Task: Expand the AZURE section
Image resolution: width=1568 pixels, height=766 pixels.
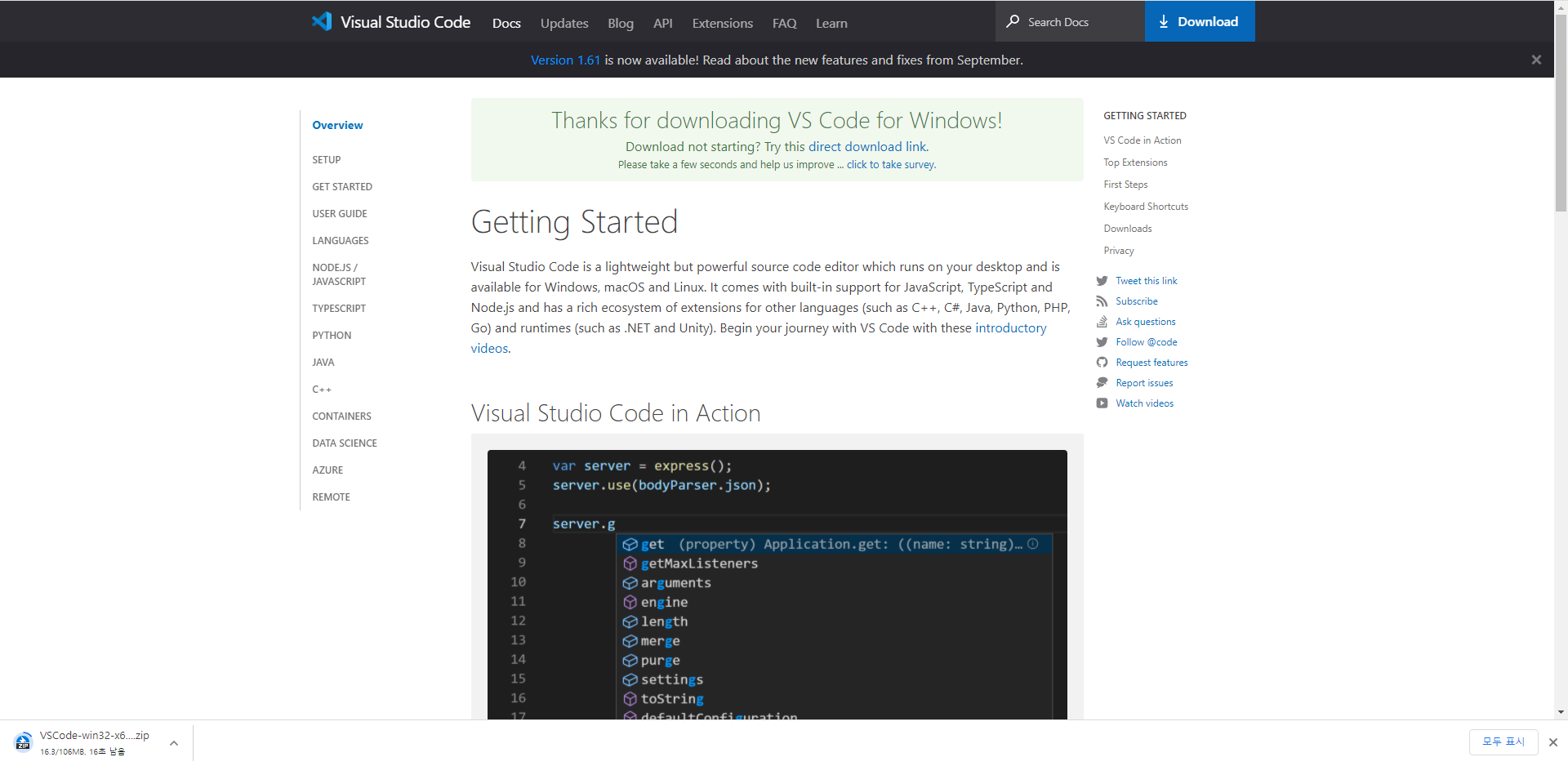Action: tap(327, 470)
